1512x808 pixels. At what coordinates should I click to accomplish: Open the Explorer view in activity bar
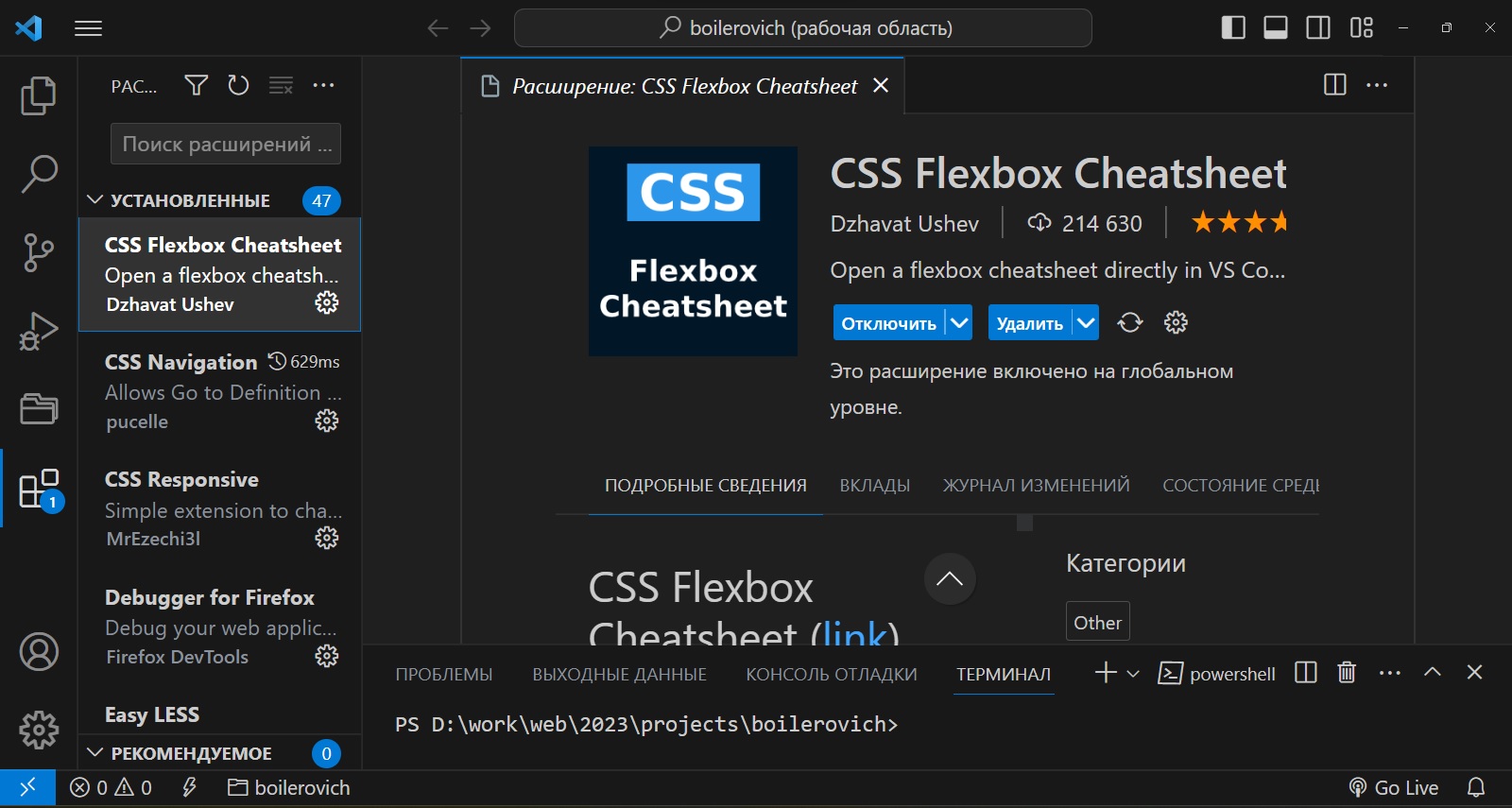pos(39,95)
